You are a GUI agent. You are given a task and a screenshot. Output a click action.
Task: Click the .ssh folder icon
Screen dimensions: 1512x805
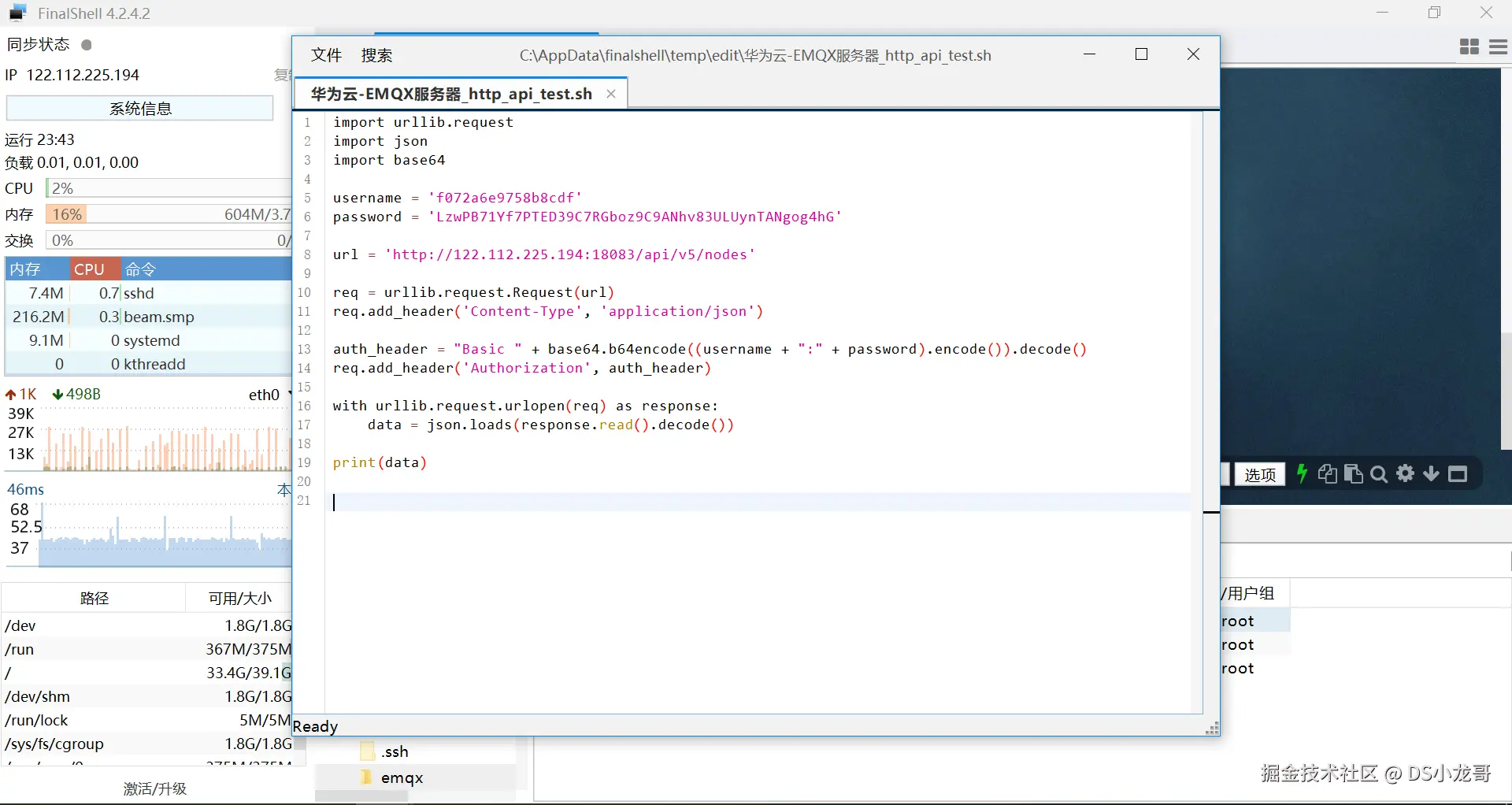pos(368,751)
